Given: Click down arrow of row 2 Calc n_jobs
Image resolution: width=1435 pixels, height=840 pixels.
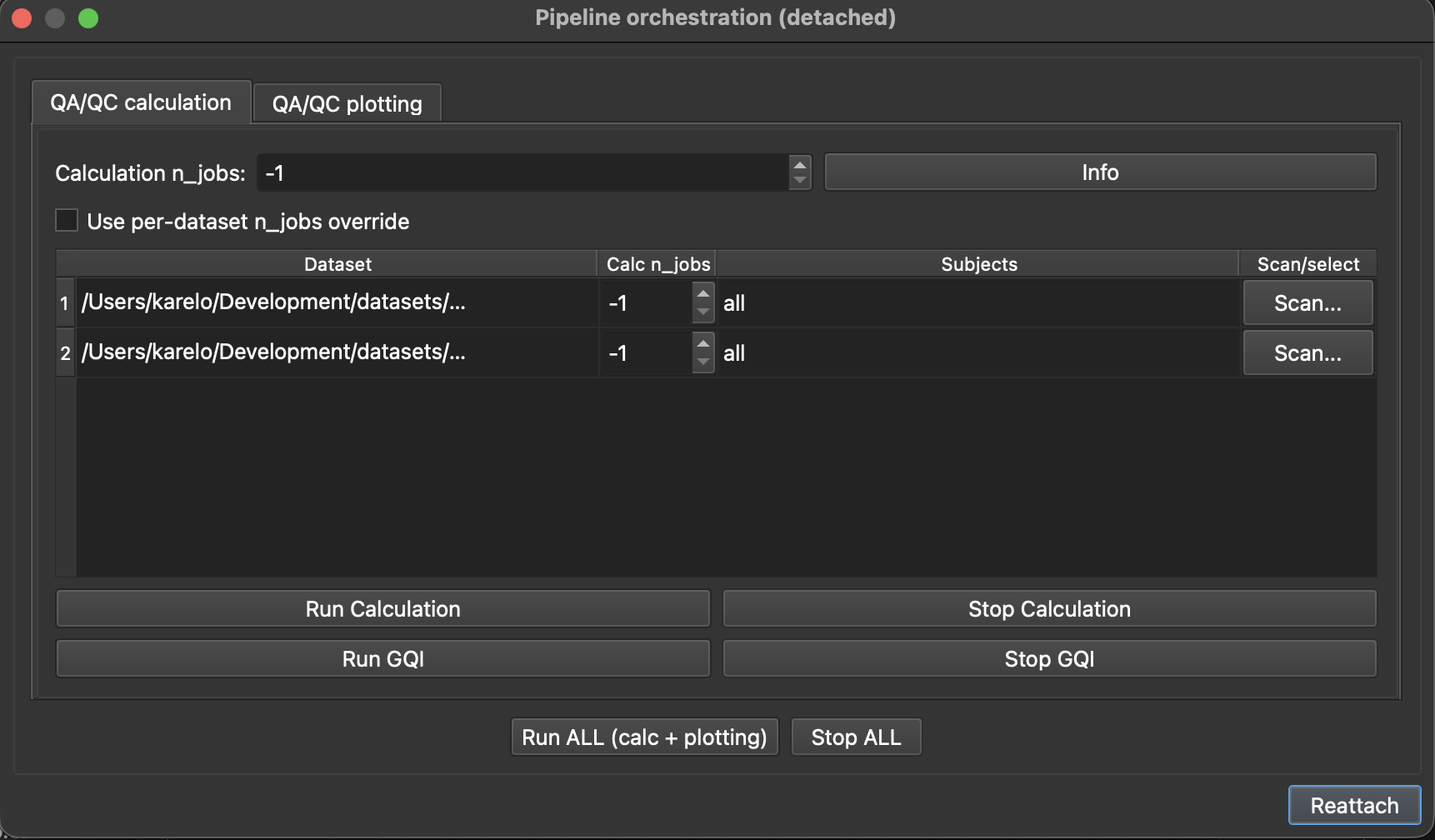Looking at the screenshot, I should (703, 362).
